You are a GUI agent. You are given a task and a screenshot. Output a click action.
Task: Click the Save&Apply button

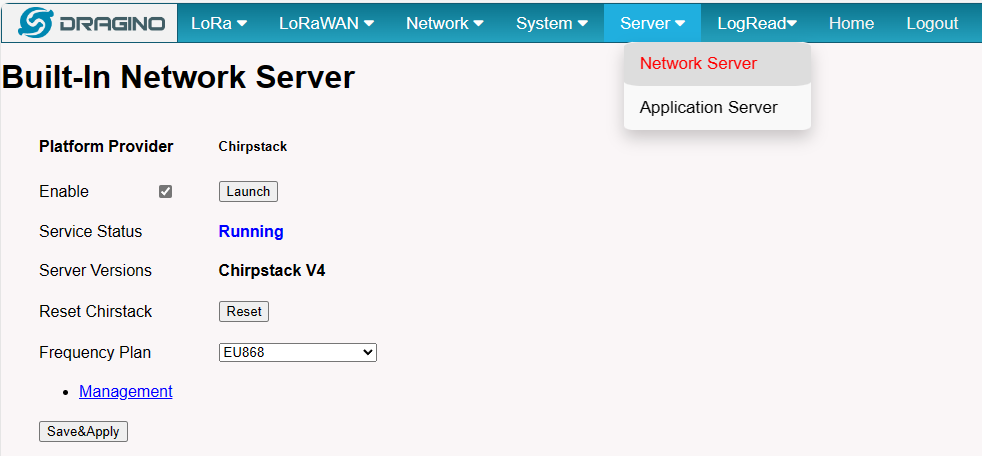pyautogui.click(x=83, y=432)
